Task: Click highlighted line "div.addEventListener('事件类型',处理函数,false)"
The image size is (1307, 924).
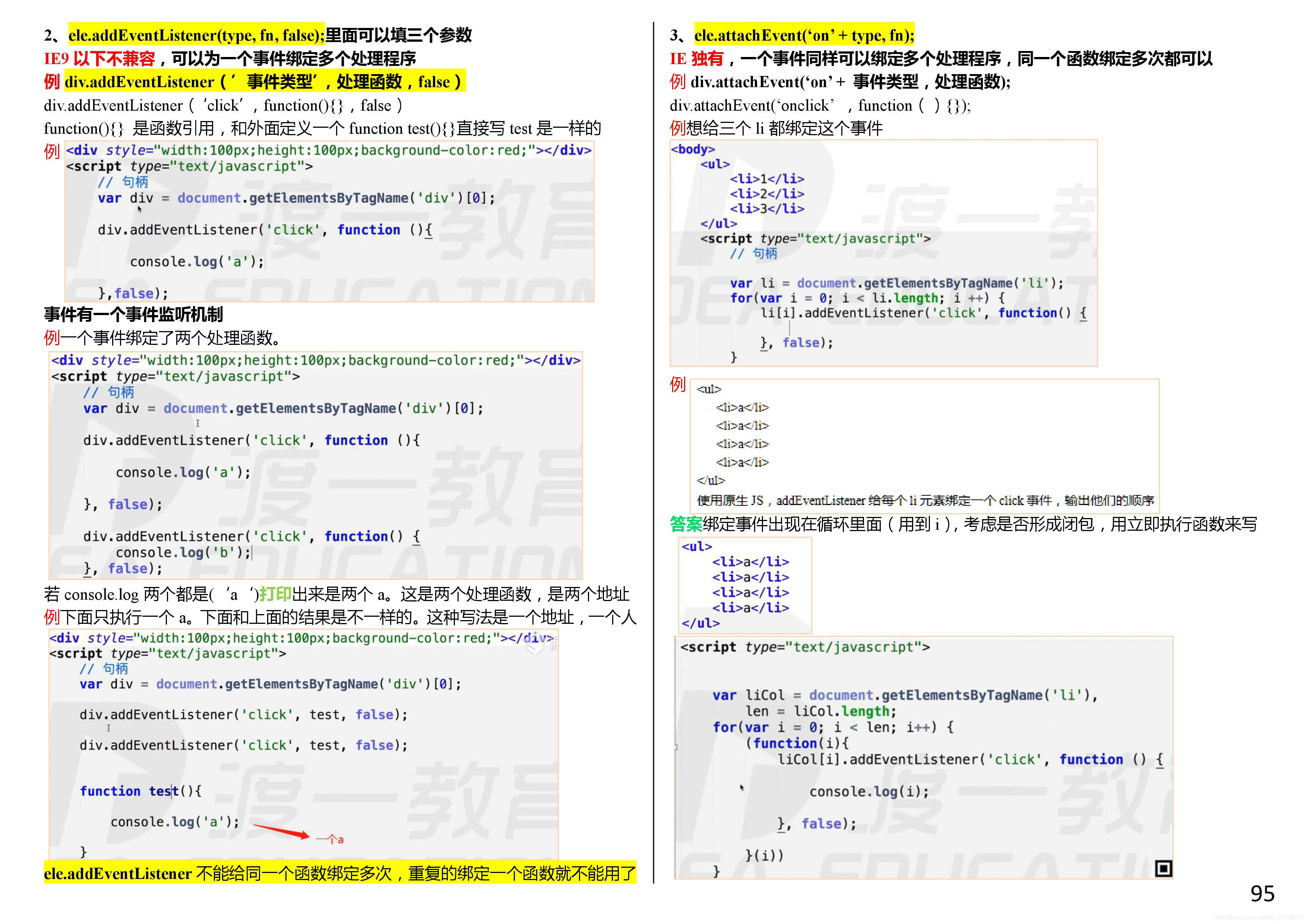Action: tap(265, 82)
